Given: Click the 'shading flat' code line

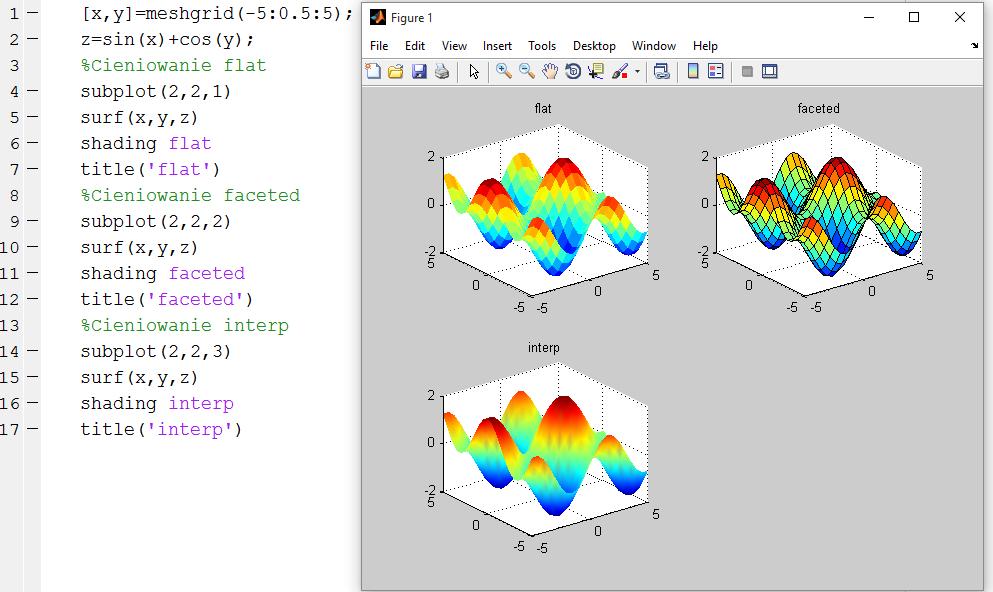Looking at the screenshot, I should [x=146, y=143].
